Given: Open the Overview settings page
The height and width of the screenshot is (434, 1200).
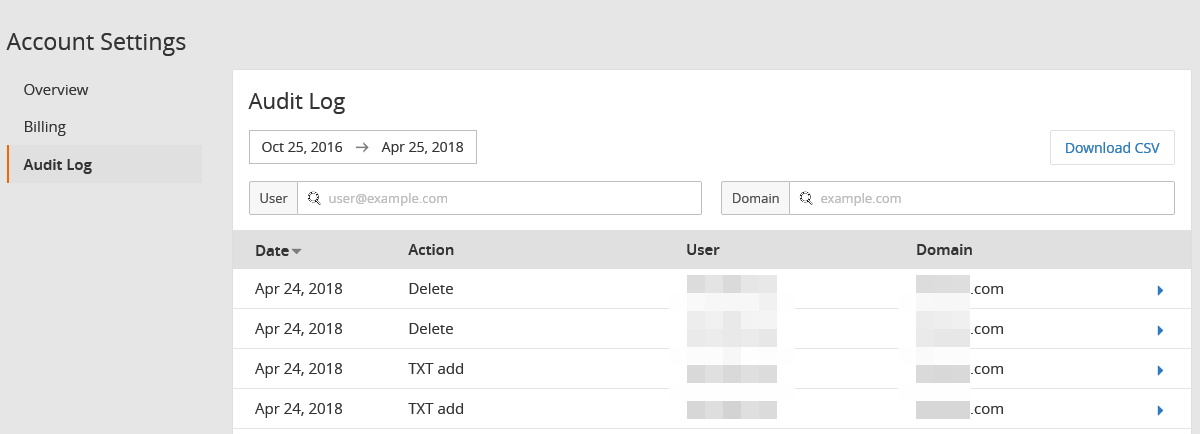Looking at the screenshot, I should 56,89.
